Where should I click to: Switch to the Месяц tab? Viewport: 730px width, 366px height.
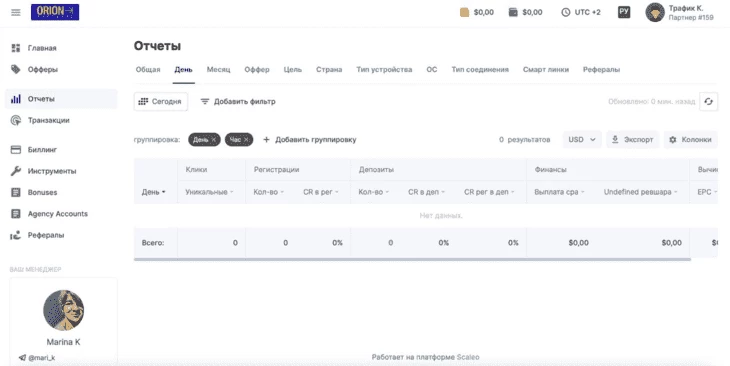(x=218, y=69)
